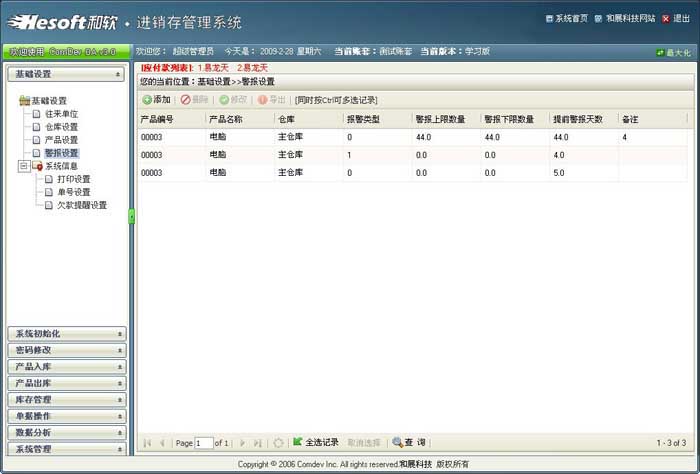This screenshot has width=700, height=474.
Task: Expand the 库存管理 sidebar panel
Action: click(x=66, y=400)
